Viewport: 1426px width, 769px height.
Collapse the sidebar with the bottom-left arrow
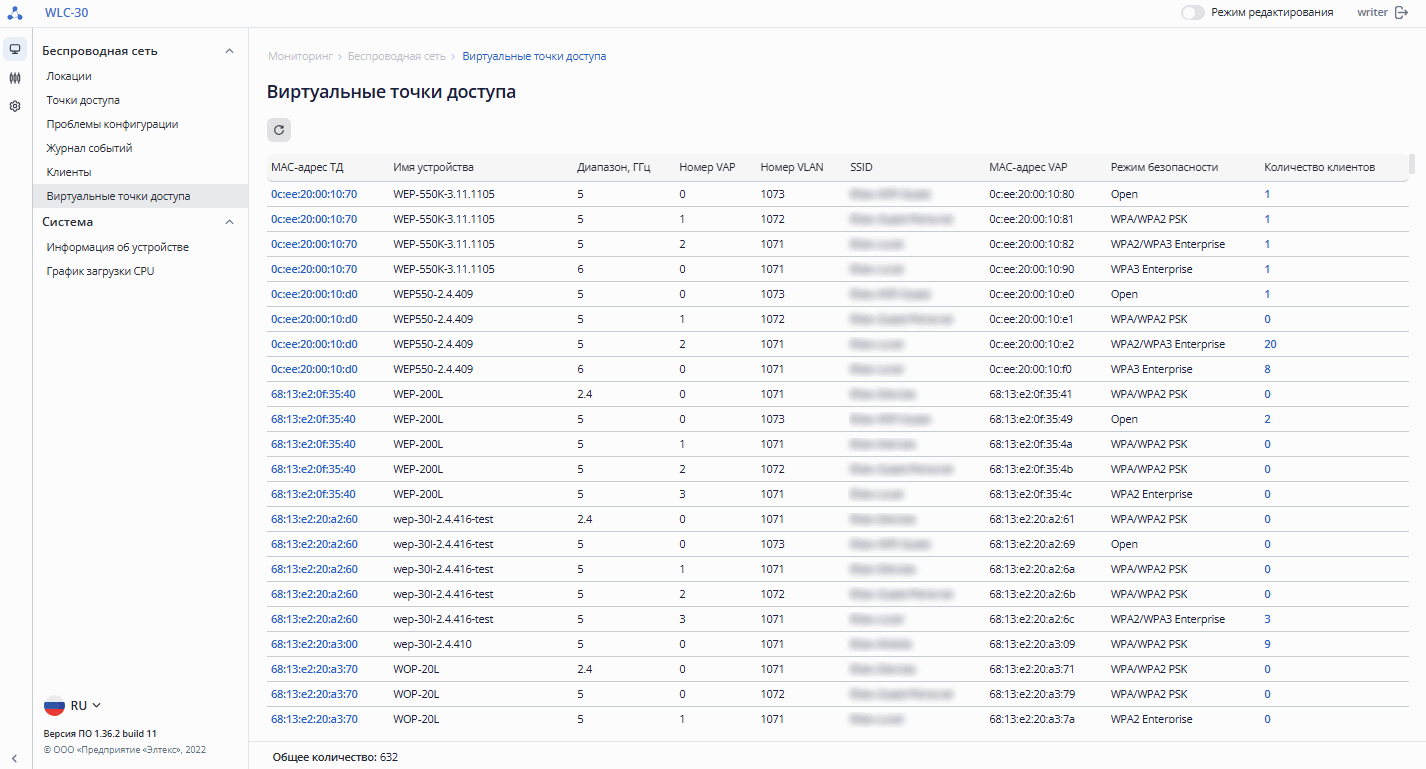[15, 758]
